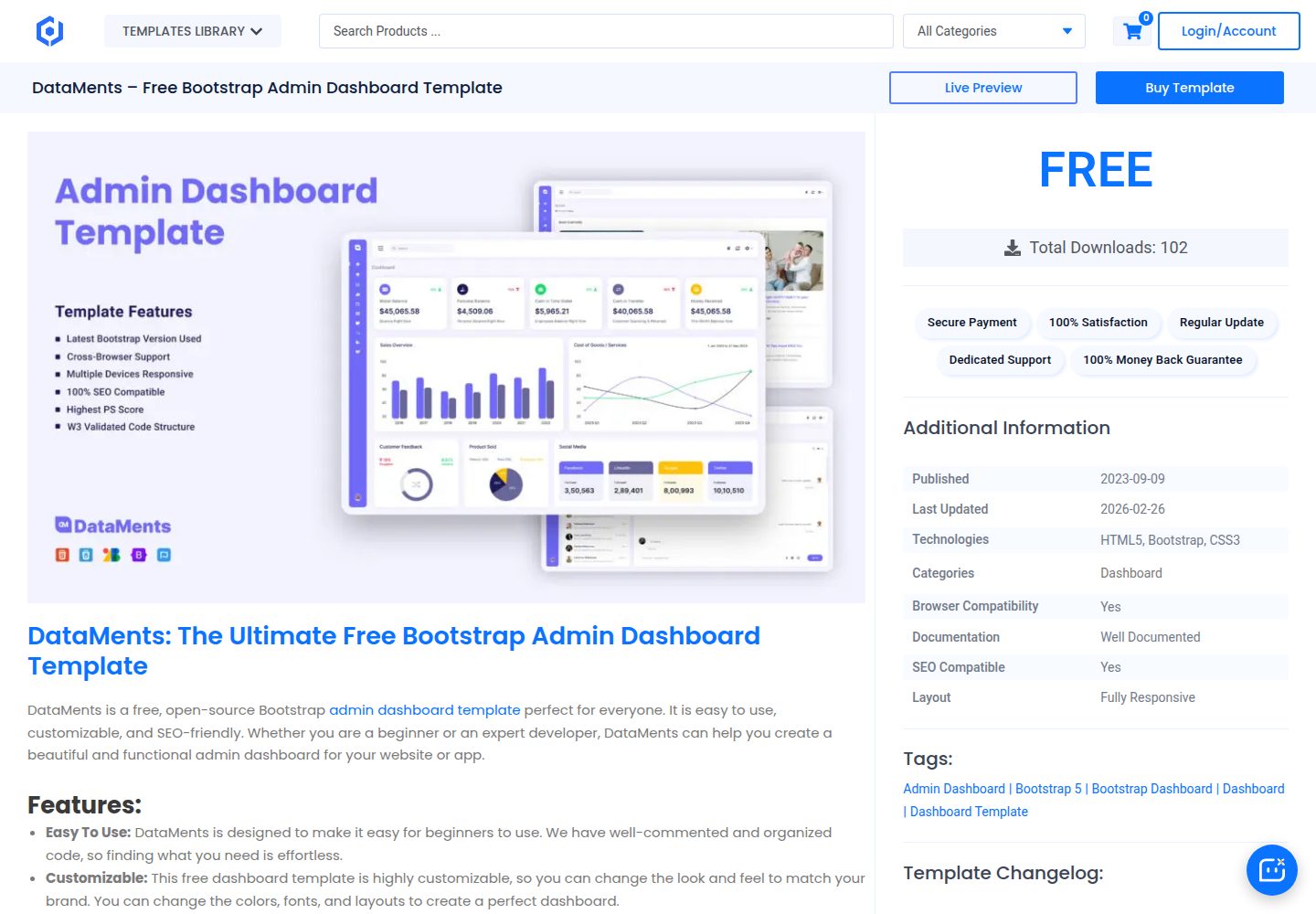Image resolution: width=1316 pixels, height=914 pixels.
Task: Click the Published date 2023-09-09
Action: click(x=1132, y=479)
